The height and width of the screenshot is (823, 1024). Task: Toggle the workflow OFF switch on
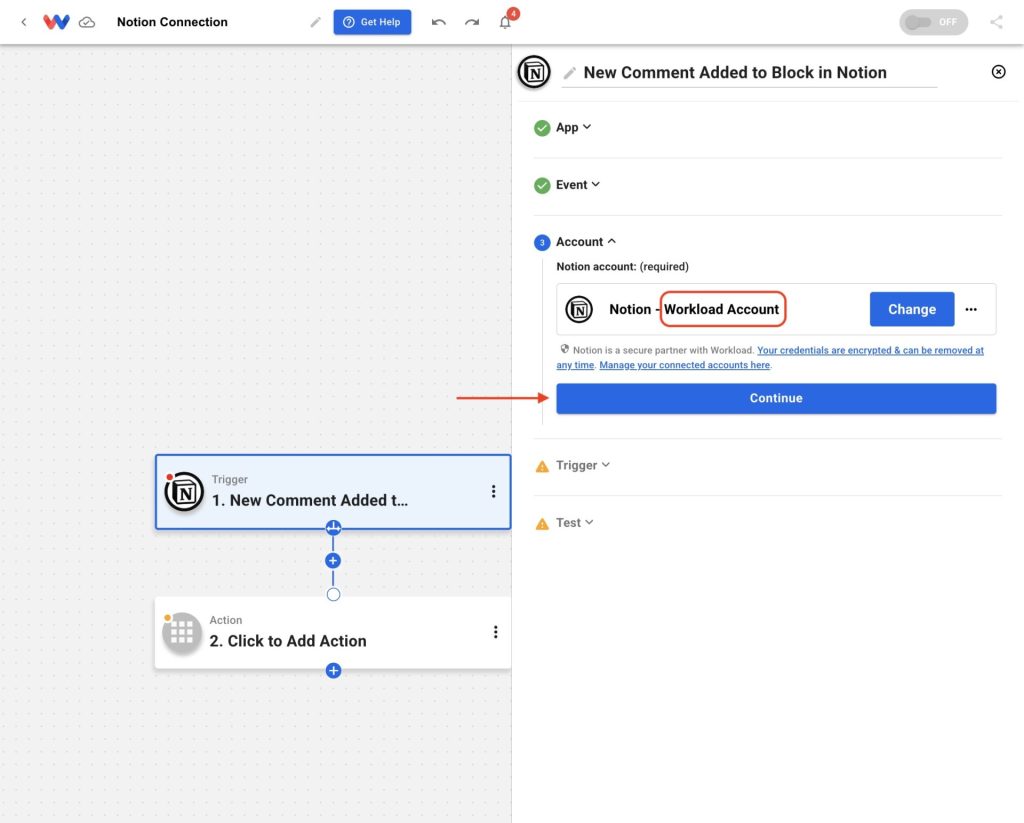(x=933, y=22)
